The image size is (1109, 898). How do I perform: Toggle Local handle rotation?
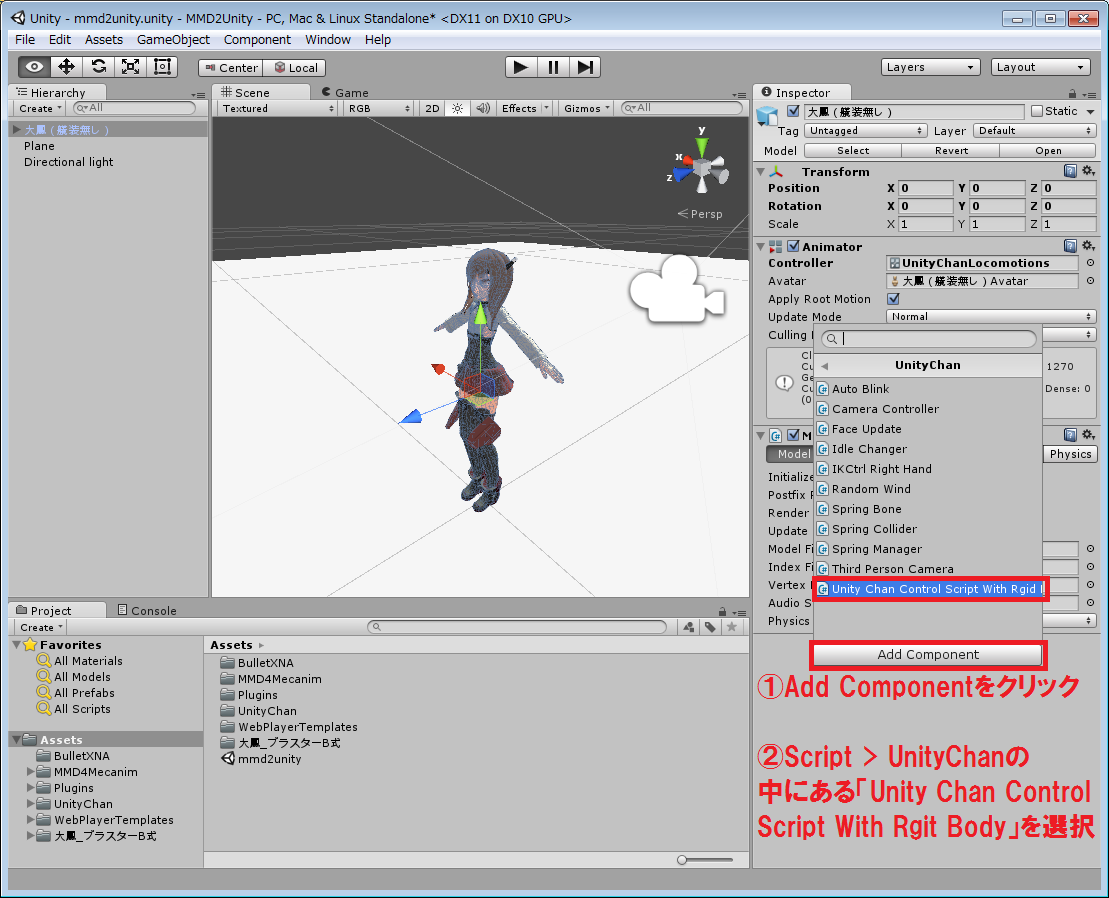[294, 68]
